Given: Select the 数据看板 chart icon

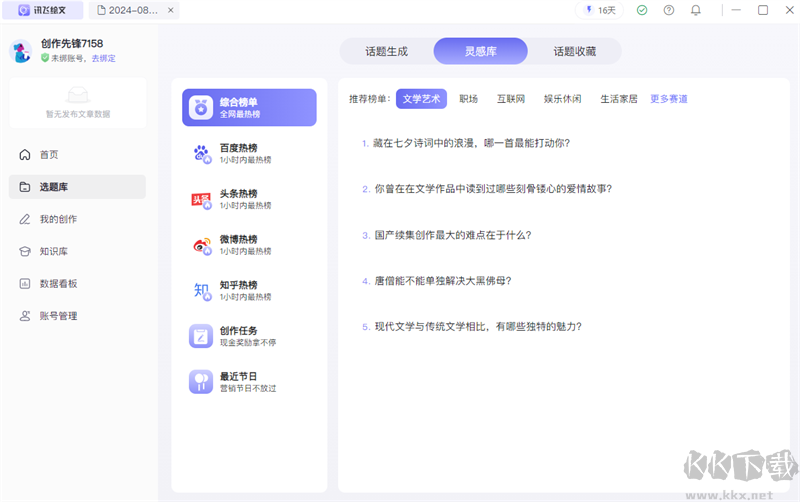Looking at the screenshot, I should click(x=25, y=283).
